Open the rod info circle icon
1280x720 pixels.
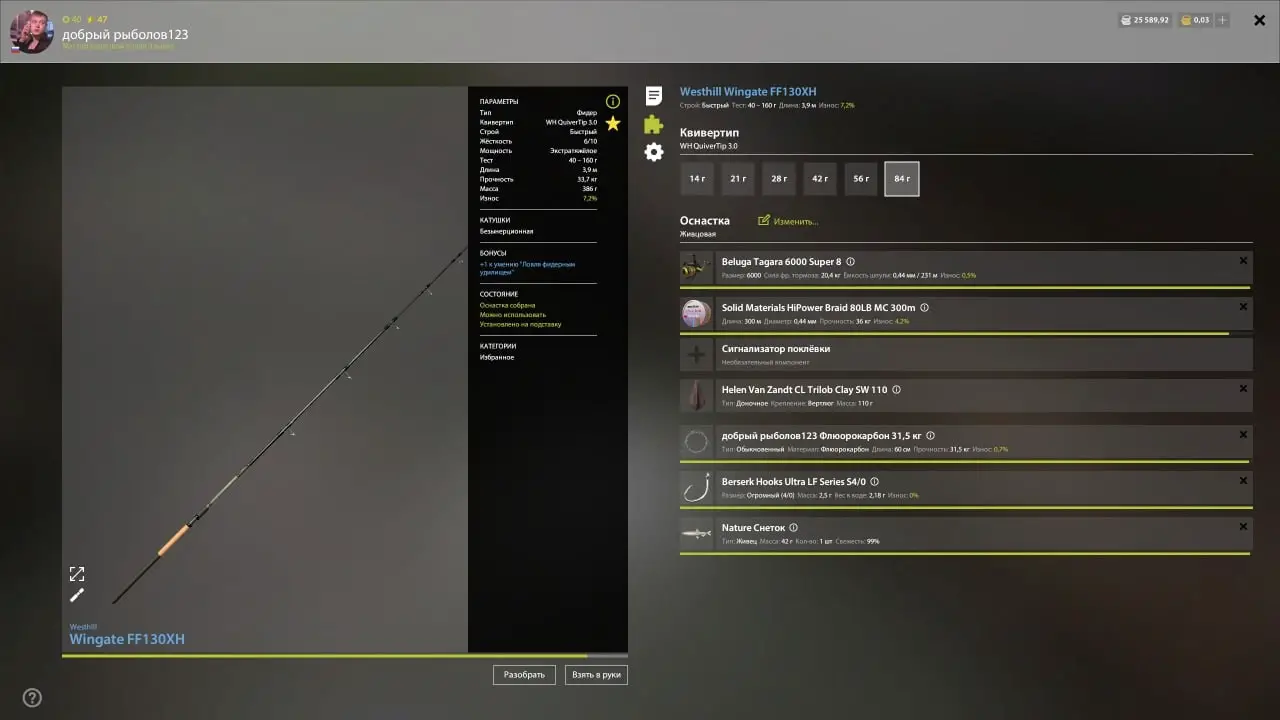click(613, 101)
